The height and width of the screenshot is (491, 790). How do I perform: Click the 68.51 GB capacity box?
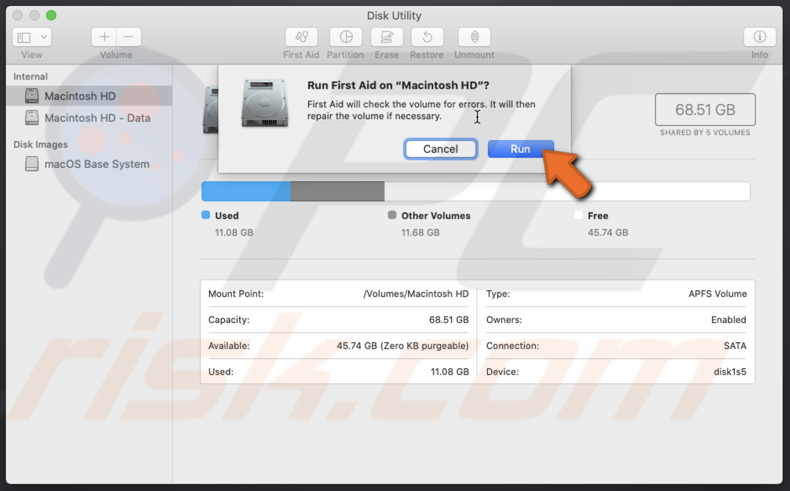pyautogui.click(x=705, y=109)
